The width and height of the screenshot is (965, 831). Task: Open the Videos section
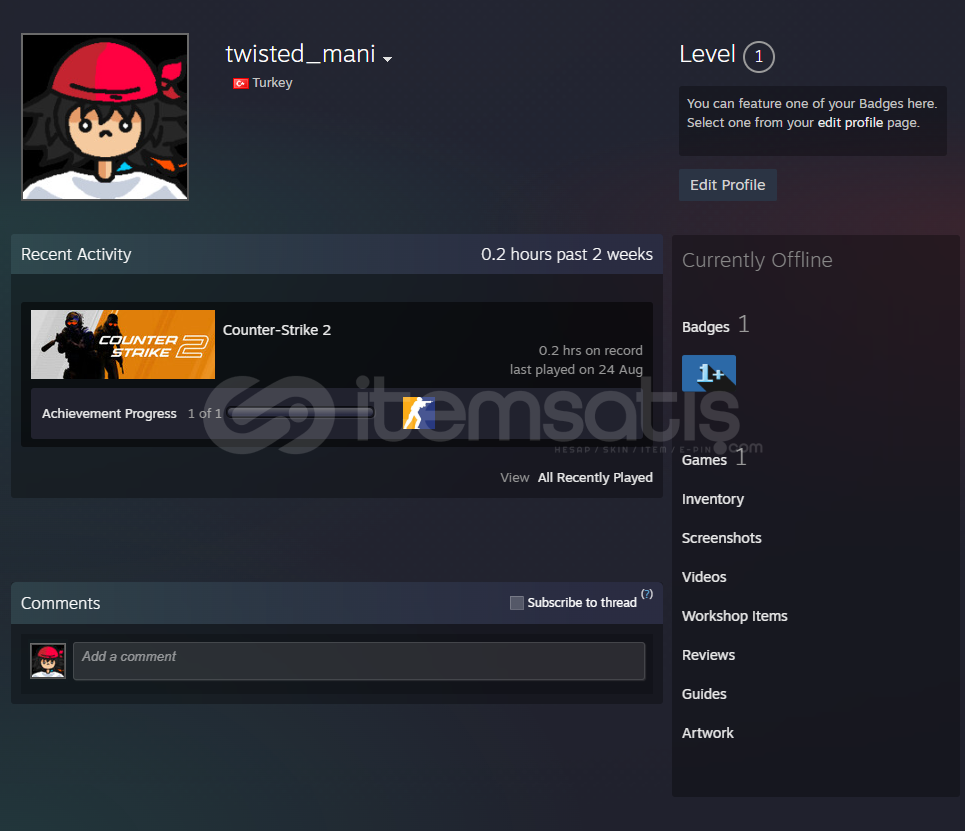point(704,577)
